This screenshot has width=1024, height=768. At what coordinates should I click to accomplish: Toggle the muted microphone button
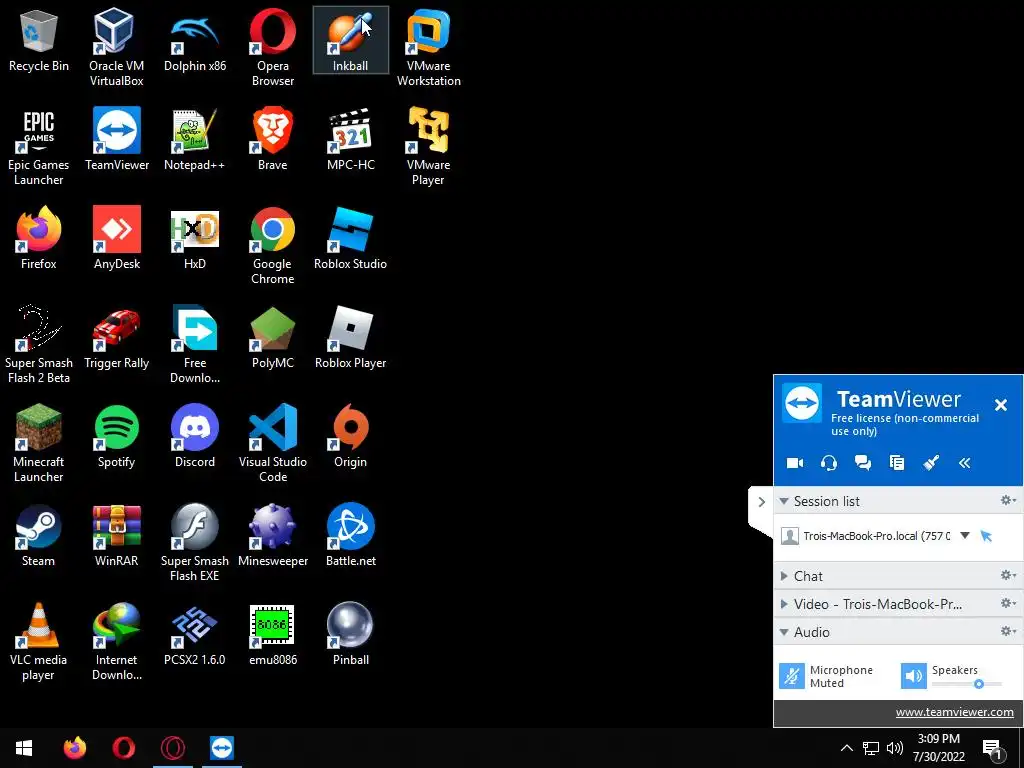[792, 676]
